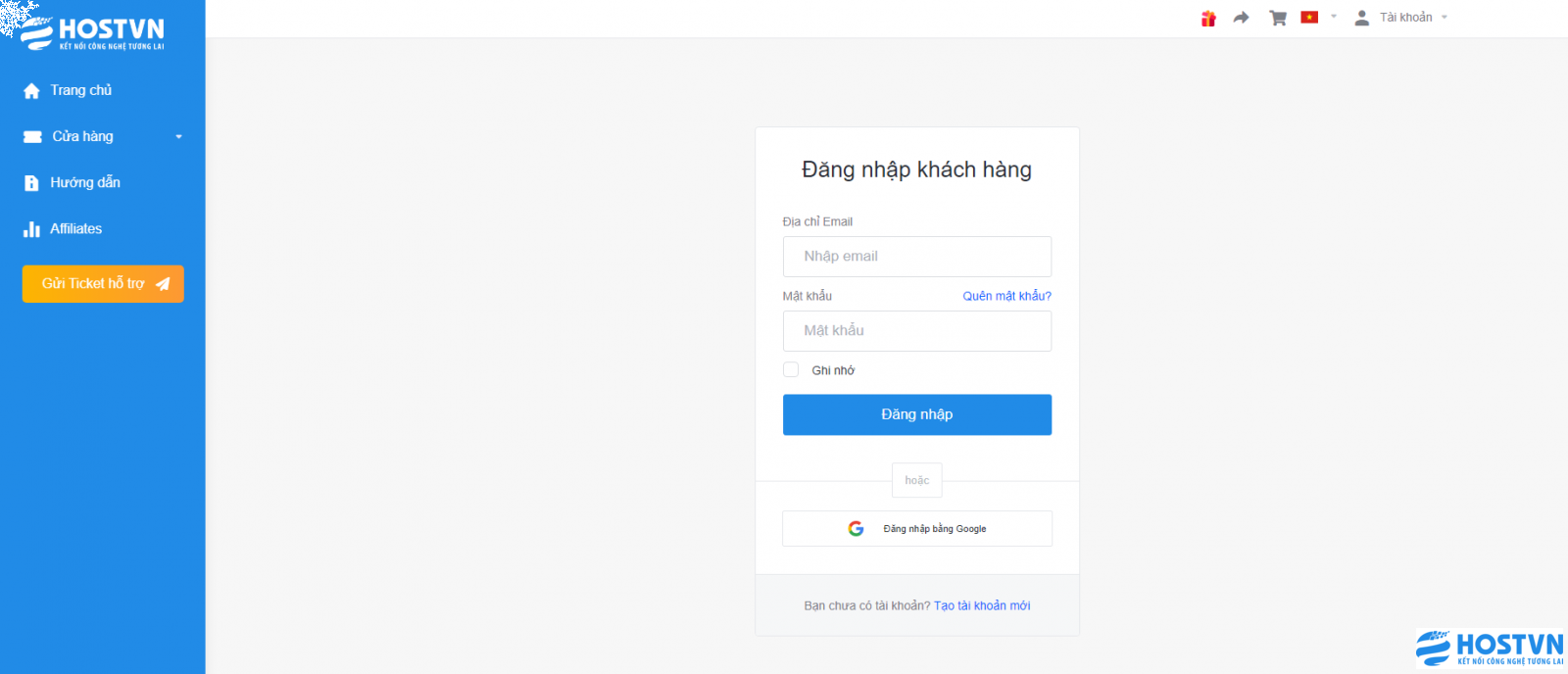Open the gift promotions icon
Image resolution: width=1568 pixels, height=674 pixels.
pos(1208,18)
